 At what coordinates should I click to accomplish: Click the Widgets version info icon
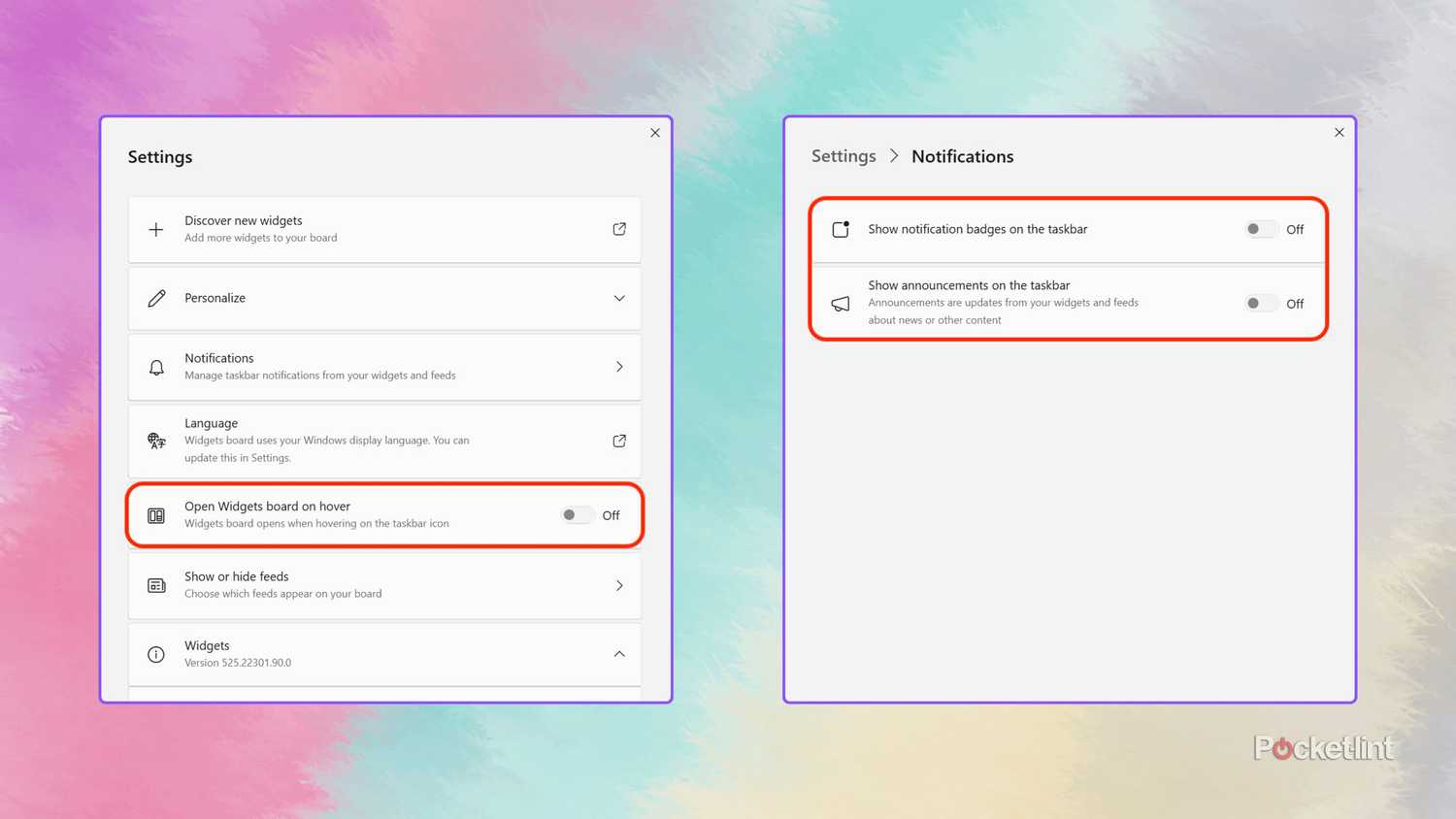[x=156, y=654]
